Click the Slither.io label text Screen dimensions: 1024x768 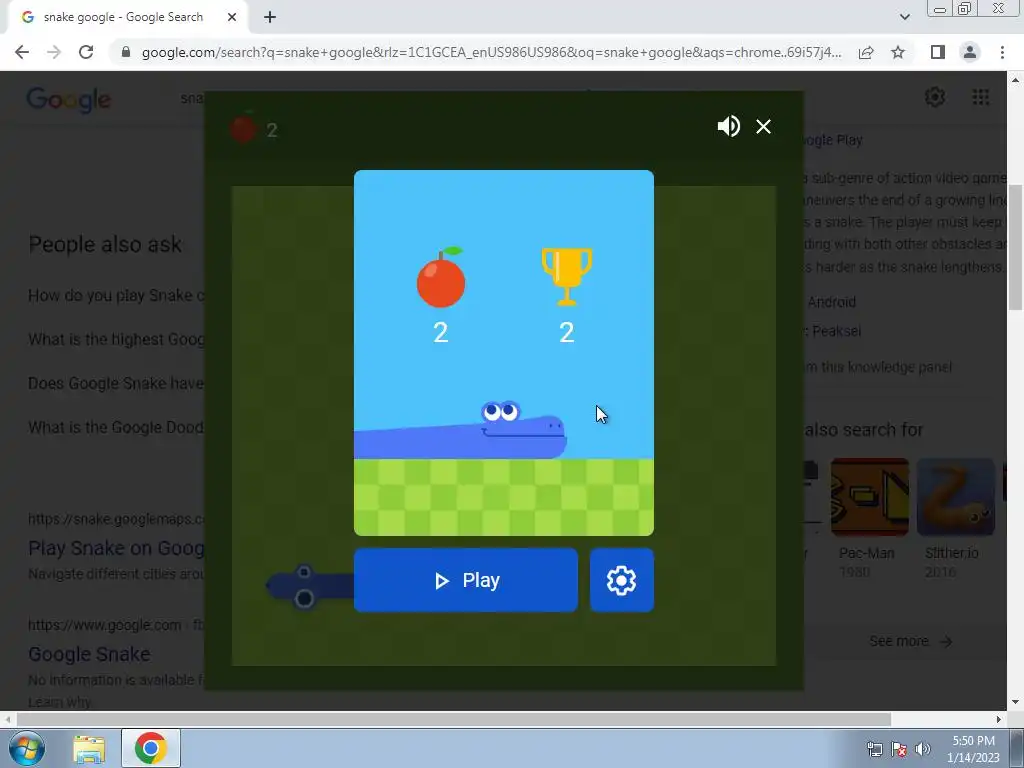[x=952, y=553]
